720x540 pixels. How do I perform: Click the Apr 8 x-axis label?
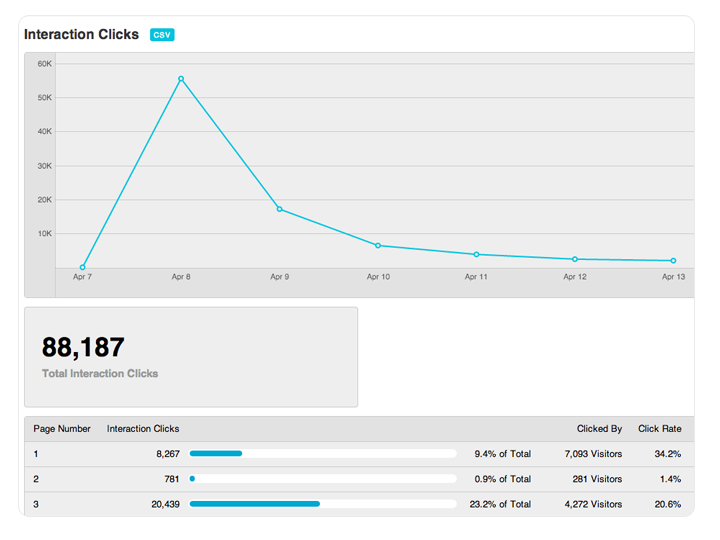(x=181, y=277)
